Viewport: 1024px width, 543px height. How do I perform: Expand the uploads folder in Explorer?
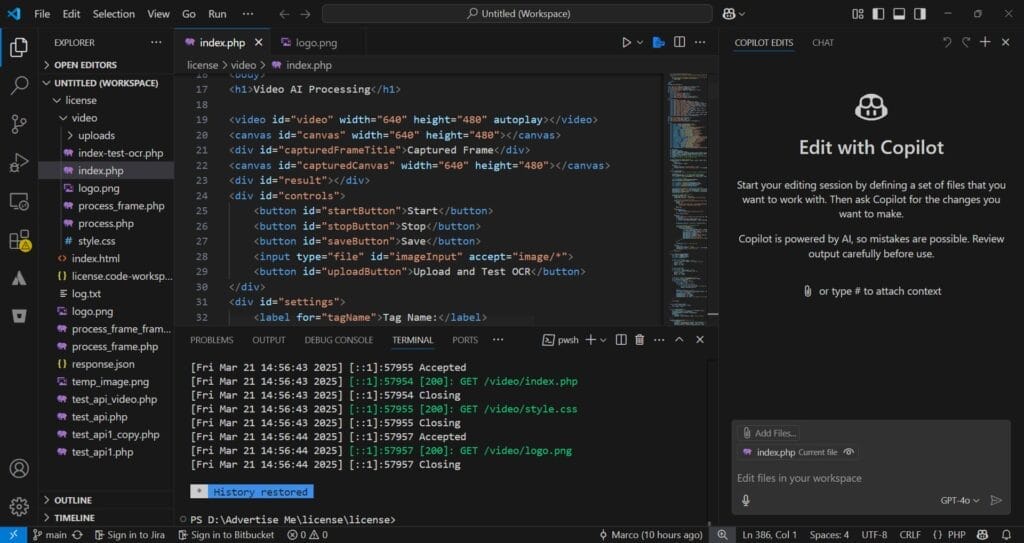point(96,135)
